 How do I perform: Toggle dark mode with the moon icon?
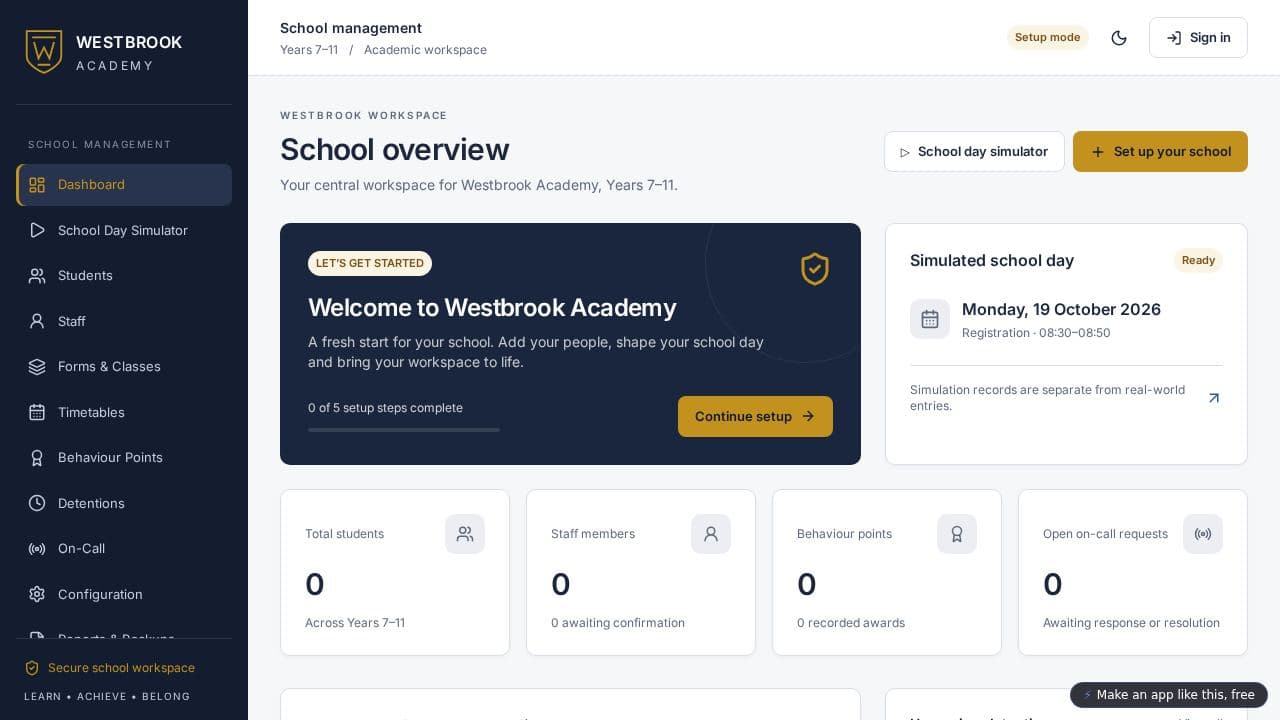[x=1119, y=38]
